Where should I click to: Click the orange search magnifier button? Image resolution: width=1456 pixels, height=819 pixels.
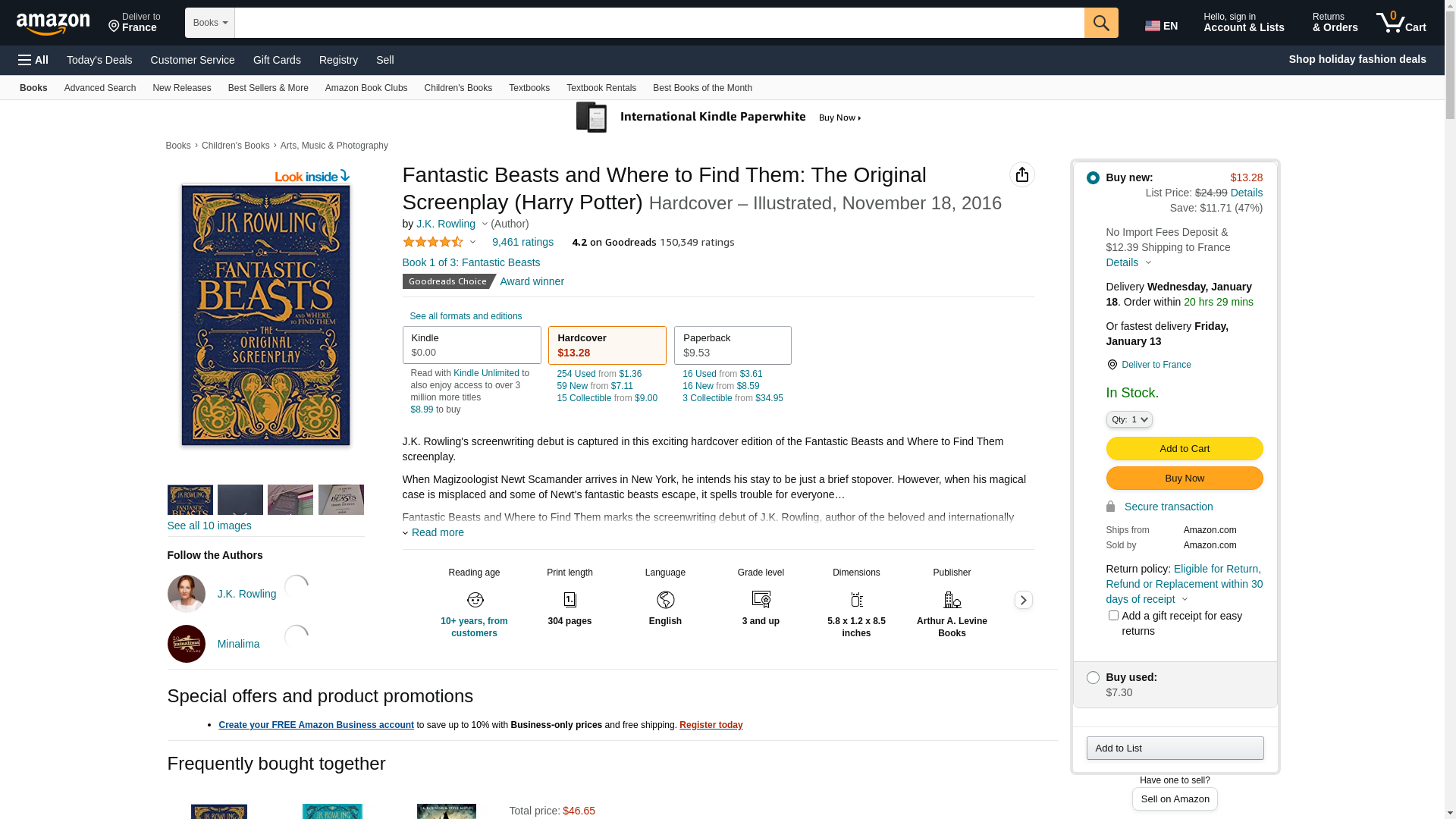coord(1101,23)
